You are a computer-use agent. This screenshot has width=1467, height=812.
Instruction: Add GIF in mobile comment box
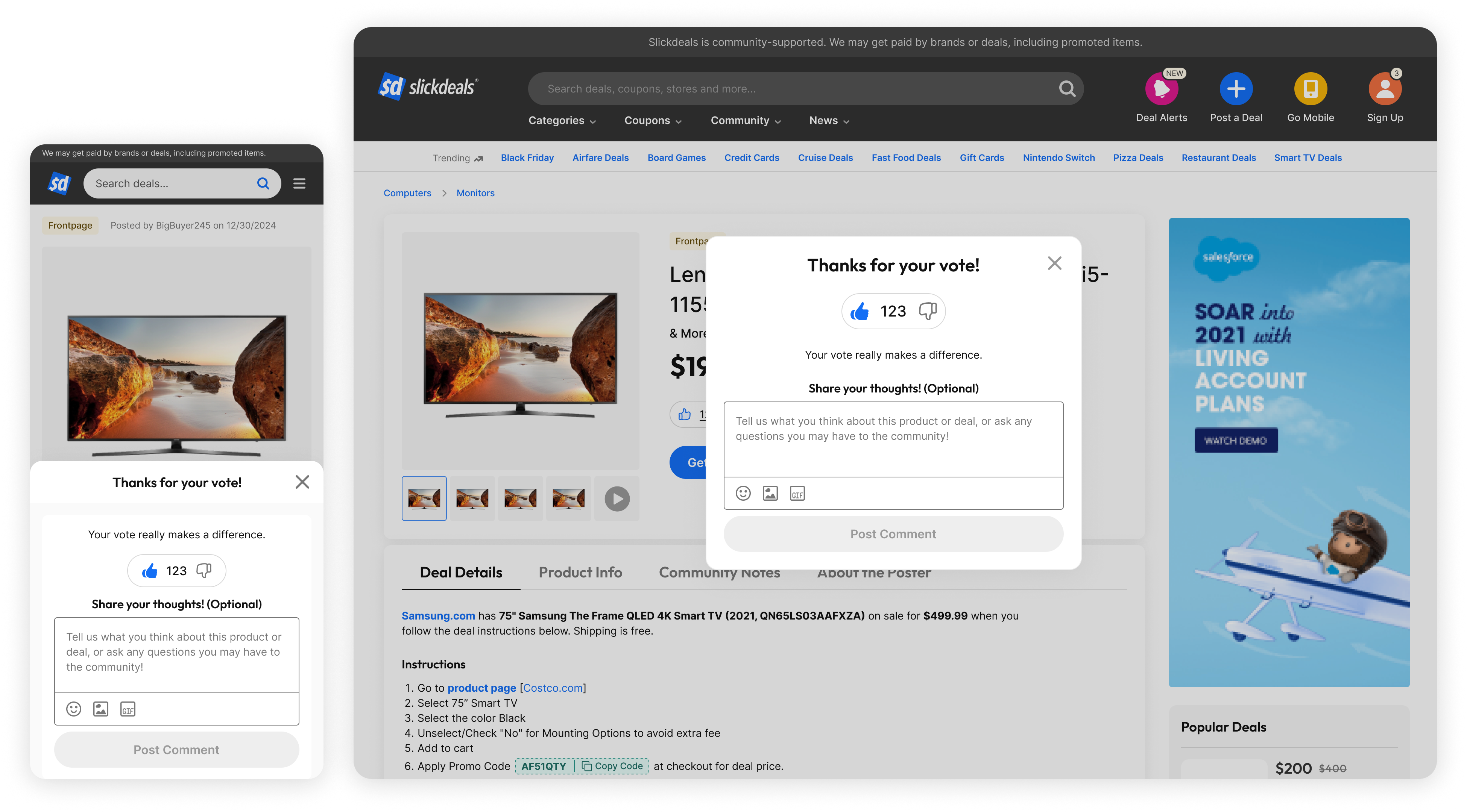click(x=128, y=709)
